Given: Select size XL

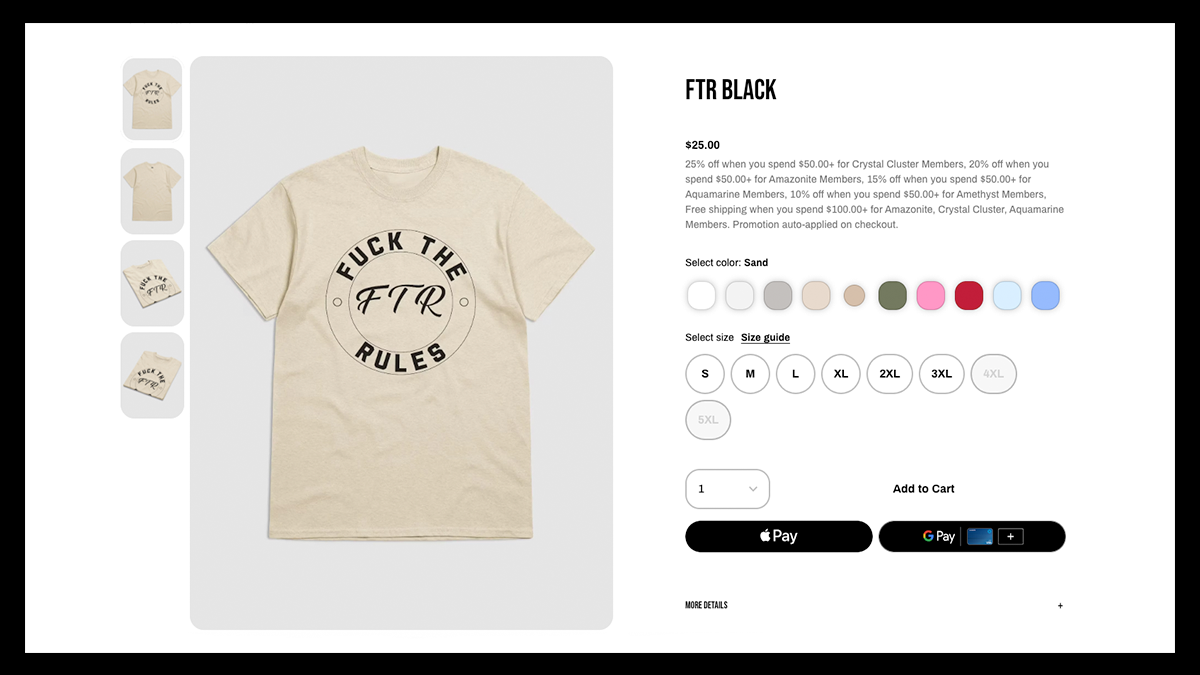Looking at the screenshot, I should (x=841, y=374).
